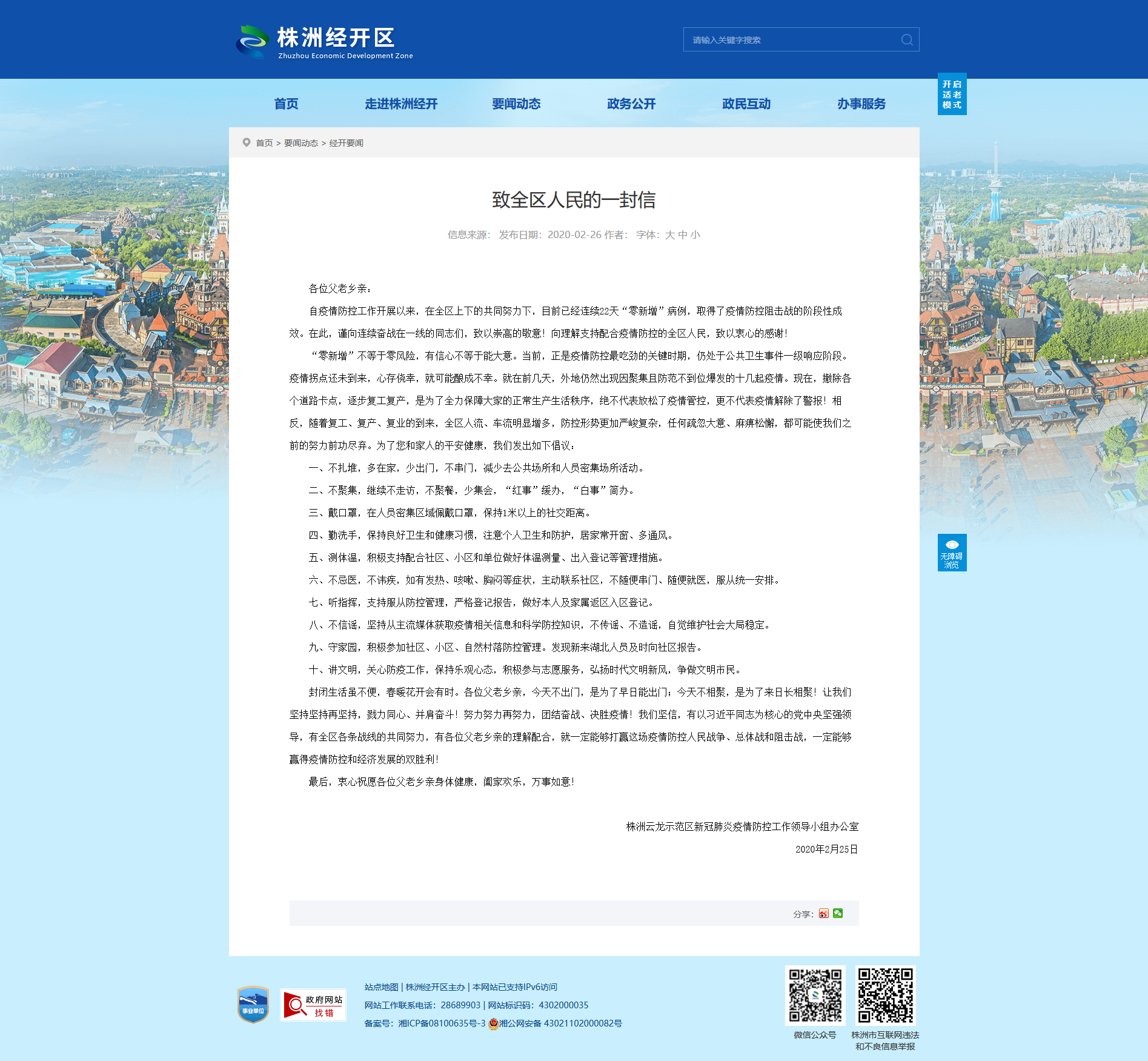The height and width of the screenshot is (1061, 1148).
Task: Open the 办事服务 navigation menu
Action: (x=861, y=104)
